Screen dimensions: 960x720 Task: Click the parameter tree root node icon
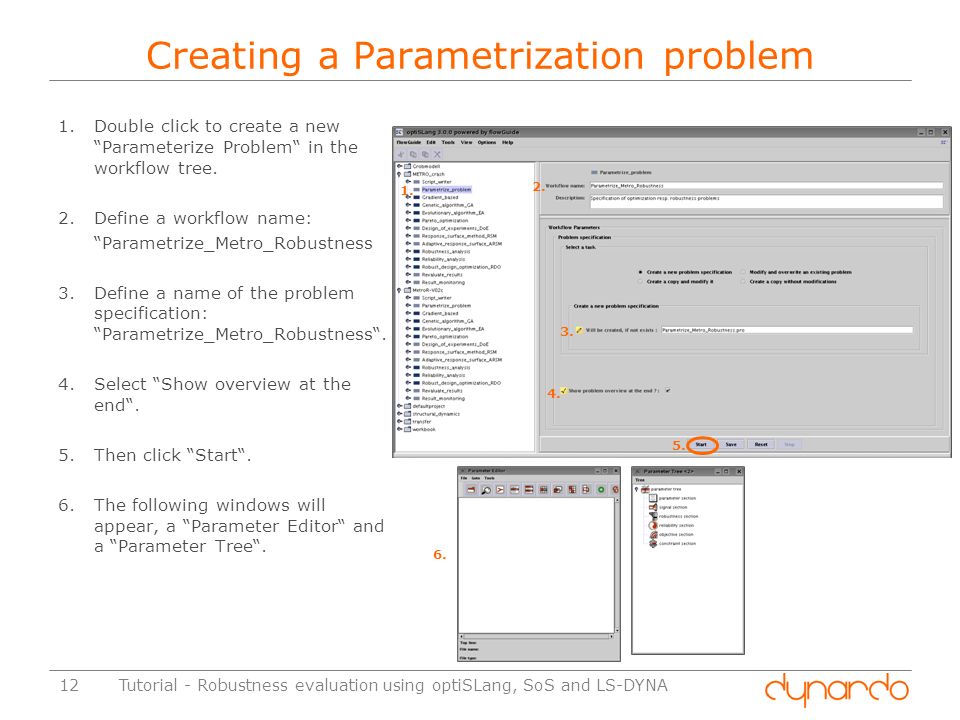pyautogui.click(x=645, y=489)
